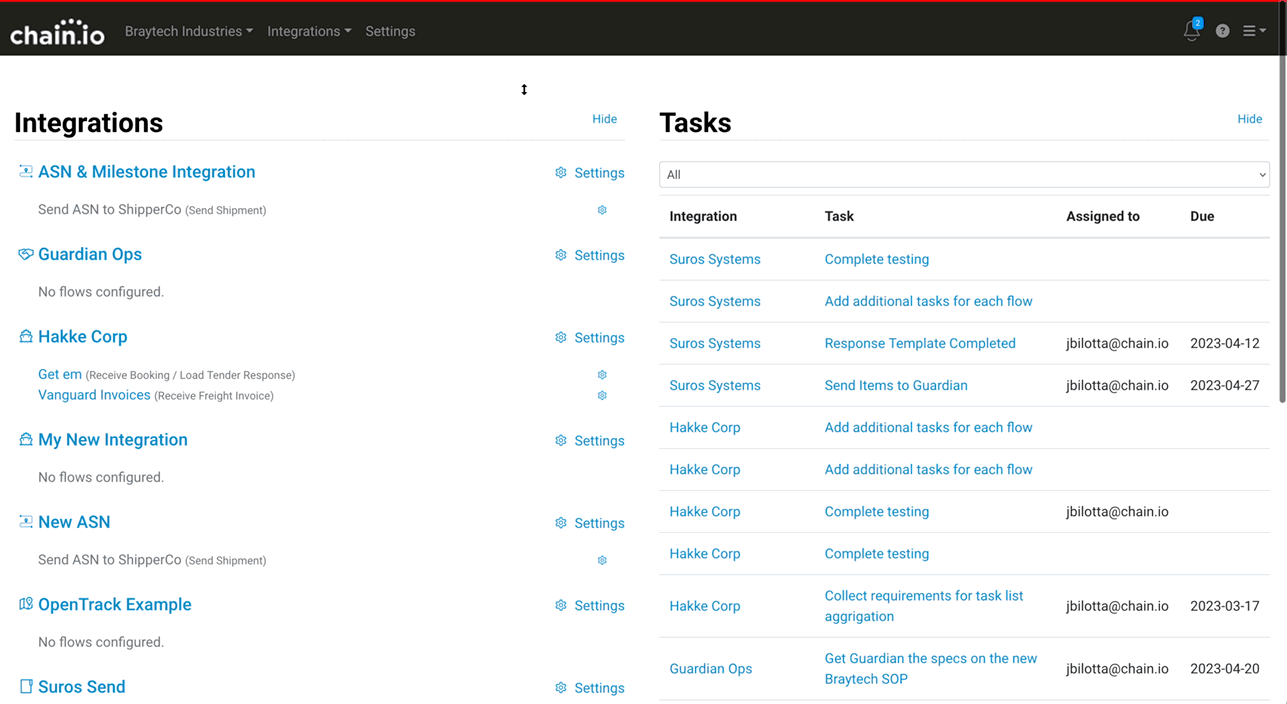Click due date 2023-04-20
This screenshot has width=1287, height=704.
pos(1225,669)
